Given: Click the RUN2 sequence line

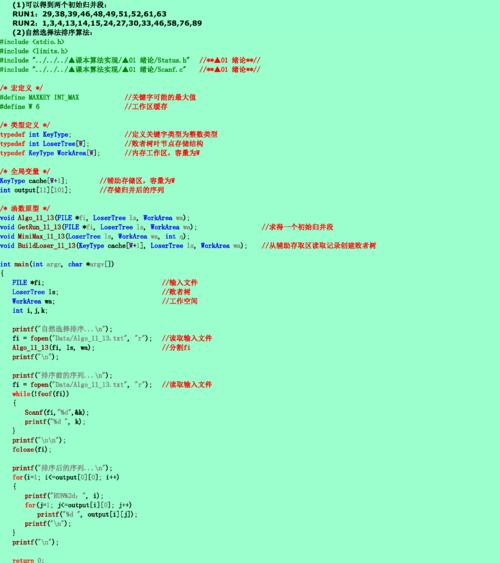Looking at the screenshot, I should [107, 23].
